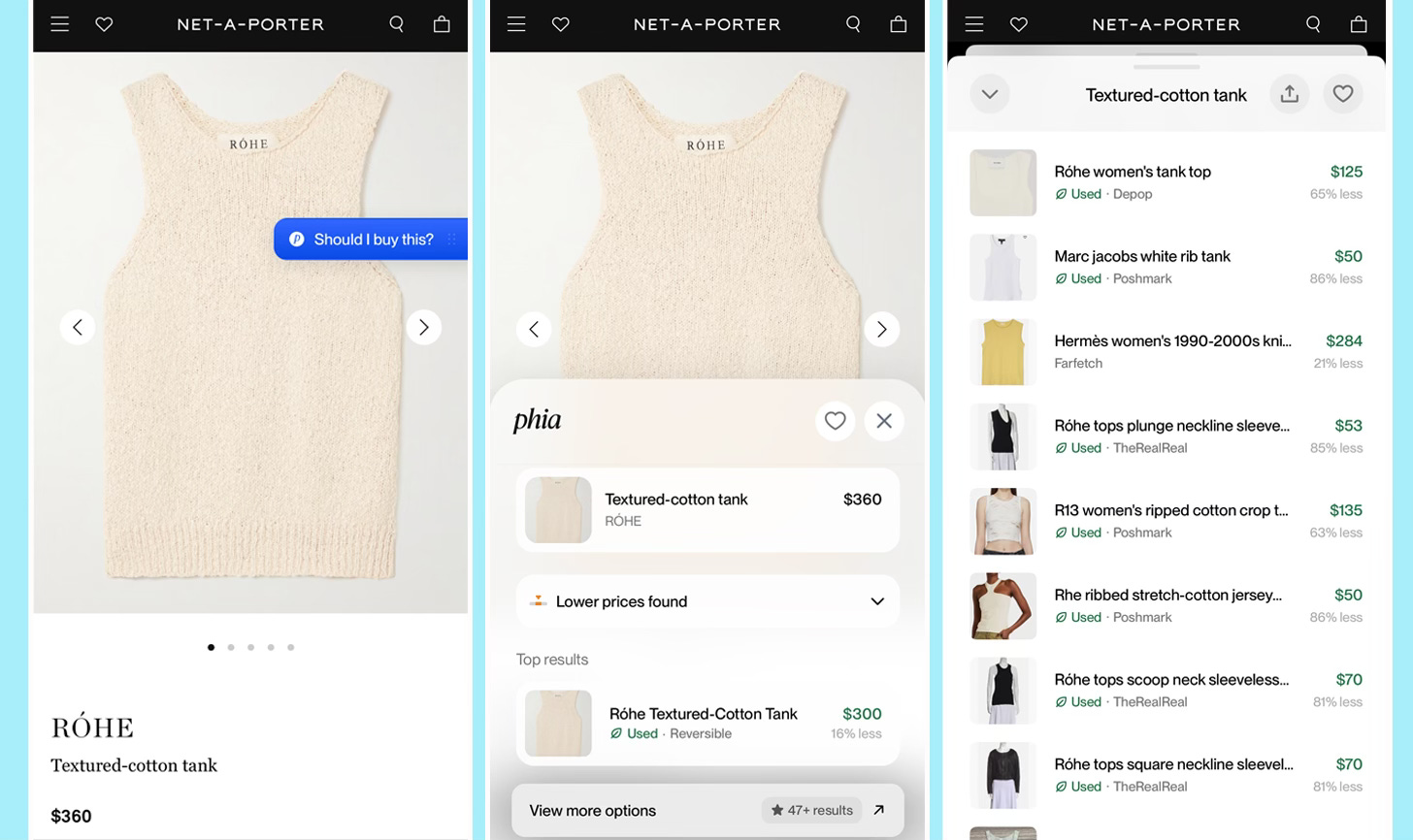Click the Should I buy this? button
The height and width of the screenshot is (840, 1413).
371,239
